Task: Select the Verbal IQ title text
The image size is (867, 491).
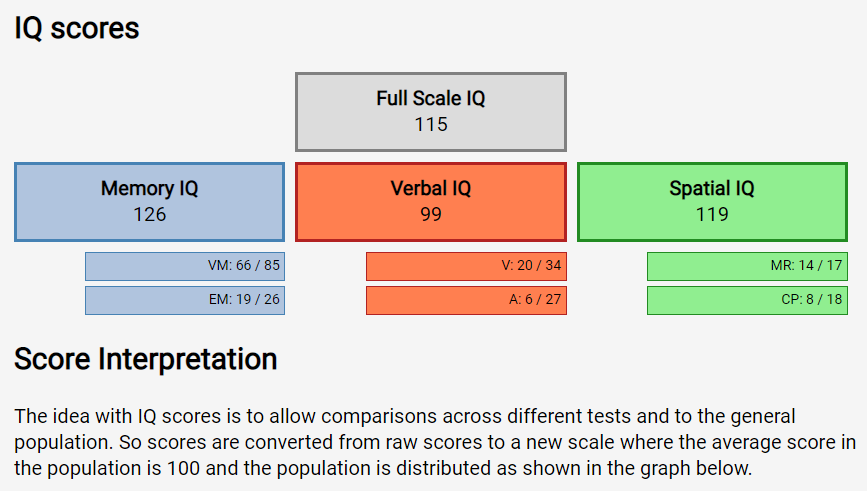Action: (430, 188)
